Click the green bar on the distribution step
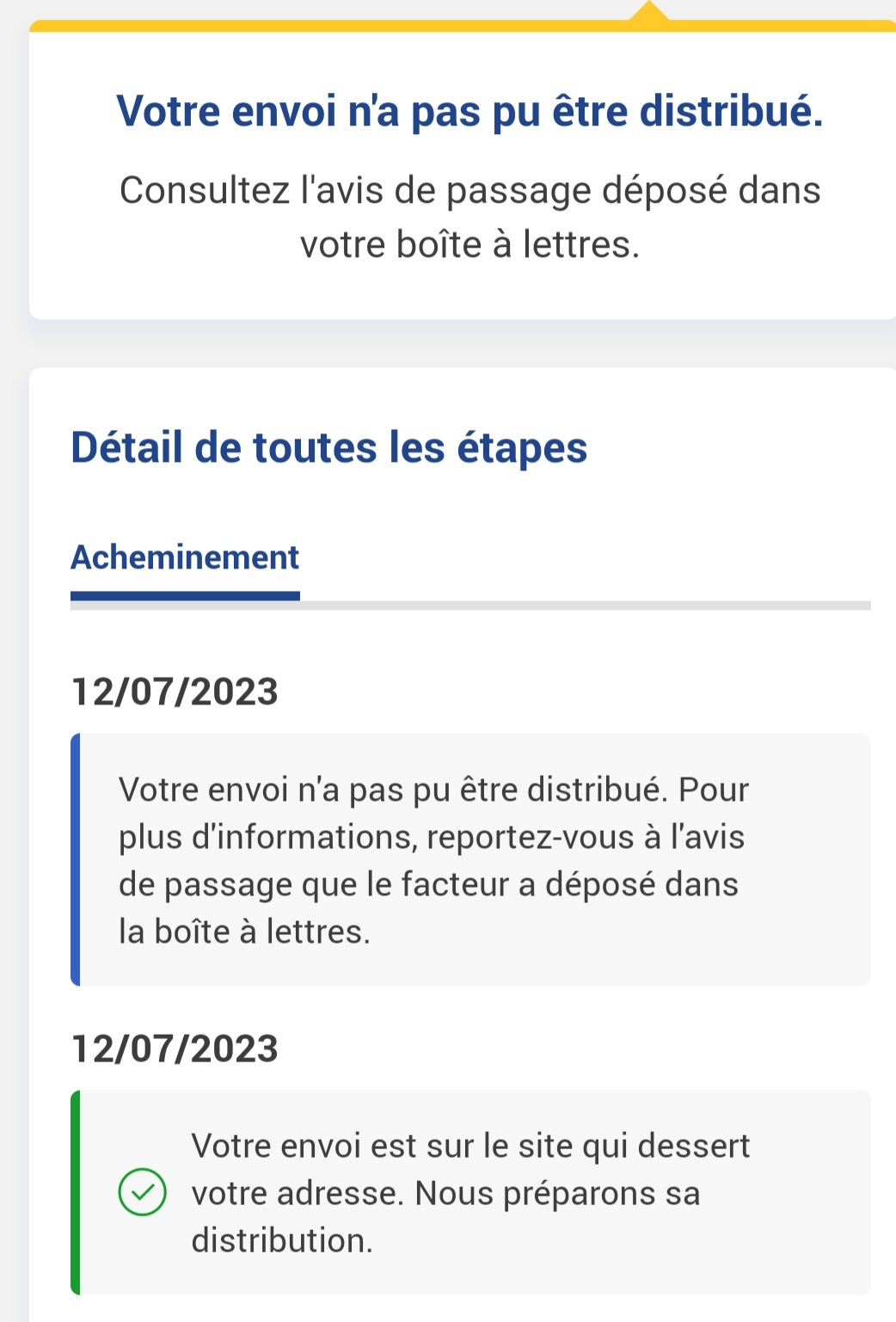 pos(76,1192)
